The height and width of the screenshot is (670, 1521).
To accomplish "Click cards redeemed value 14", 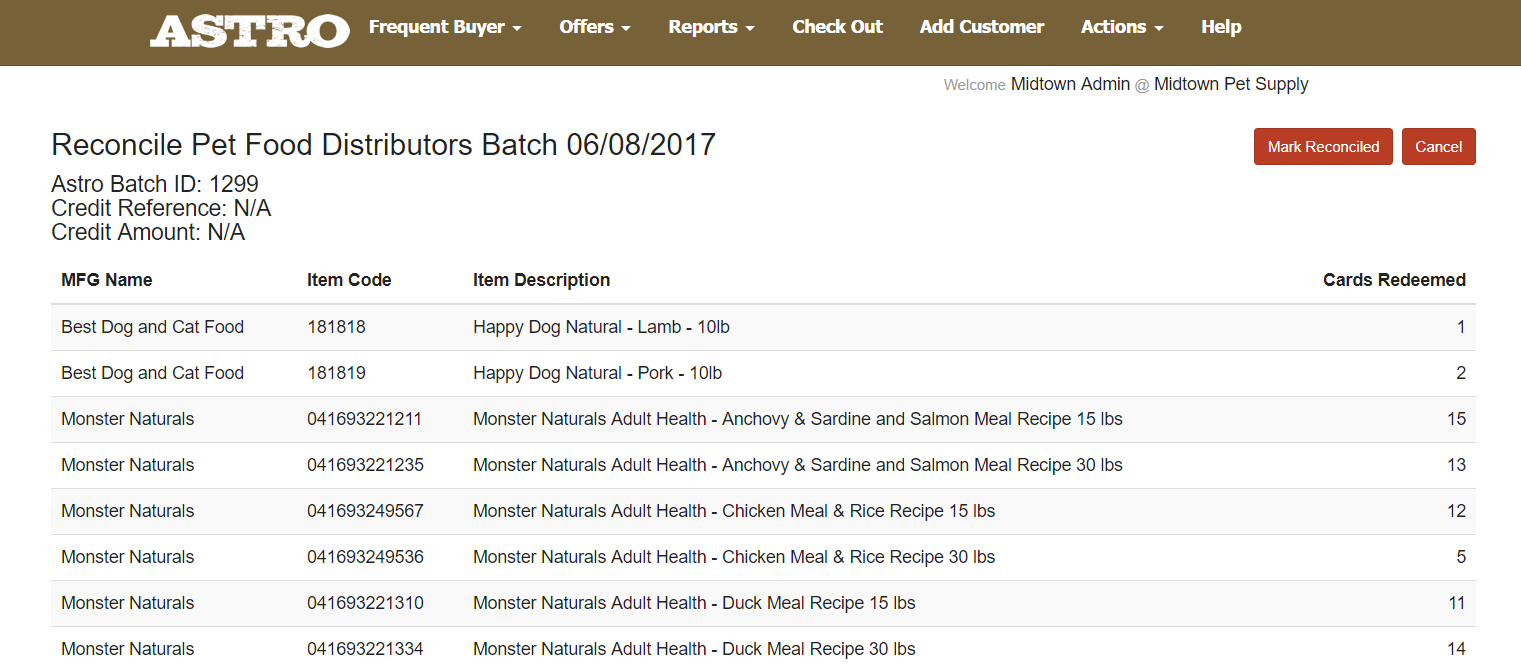I will (x=1456, y=649).
